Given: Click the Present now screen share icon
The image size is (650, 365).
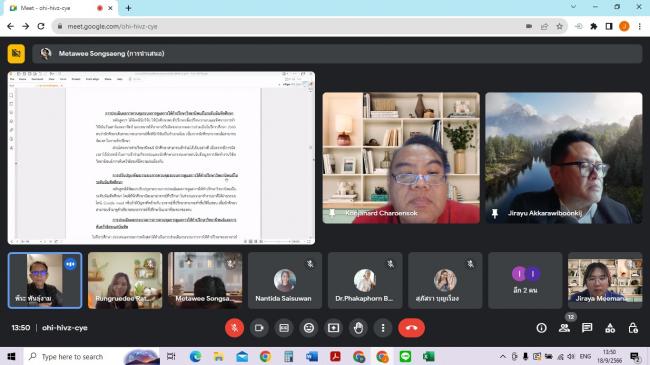Looking at the screenshot, I should click(x=334, y=328).
